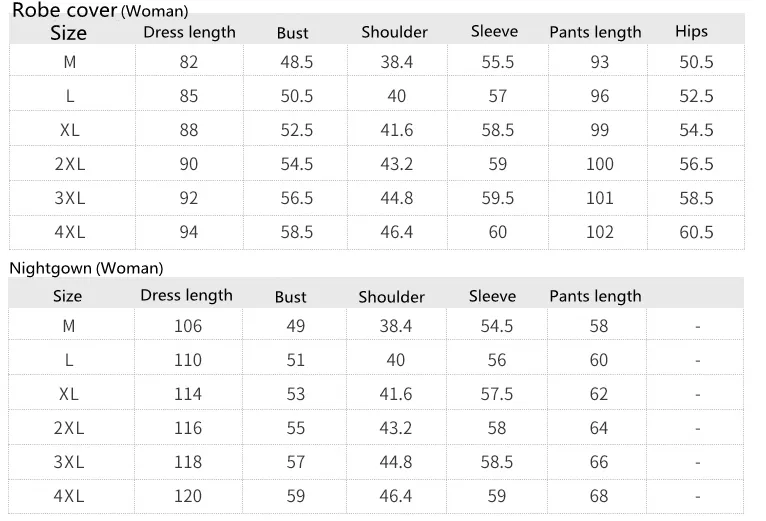Select the XL size label in Robe cover table

click(x=69, y=130)
